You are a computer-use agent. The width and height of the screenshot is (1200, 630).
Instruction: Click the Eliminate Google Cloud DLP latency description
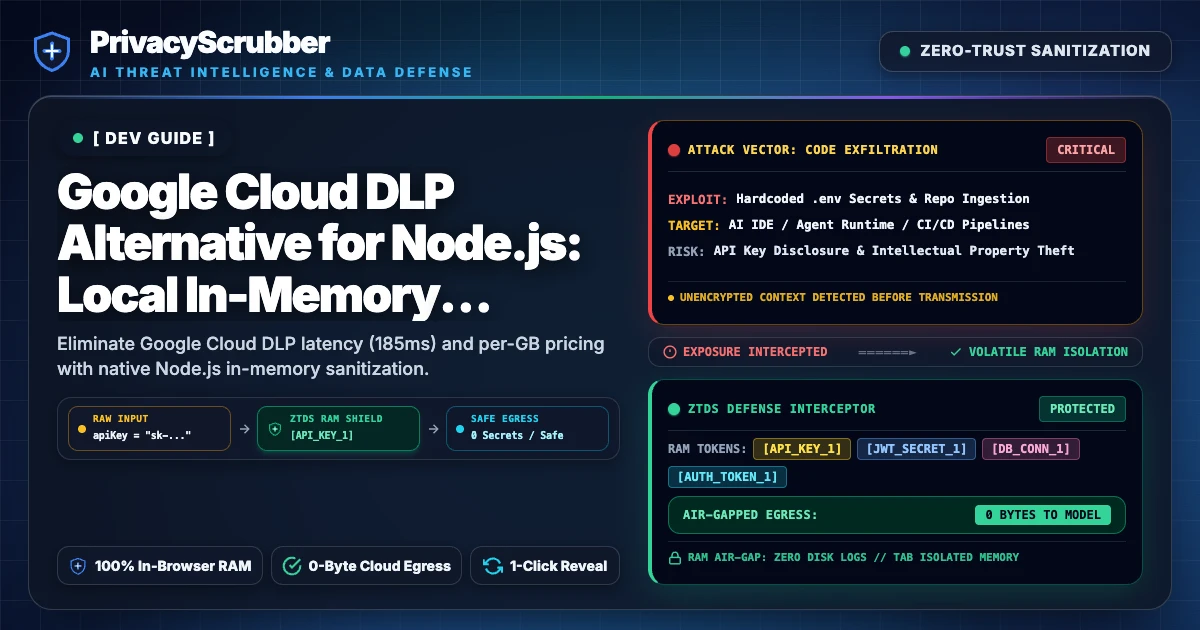[331, 357]
